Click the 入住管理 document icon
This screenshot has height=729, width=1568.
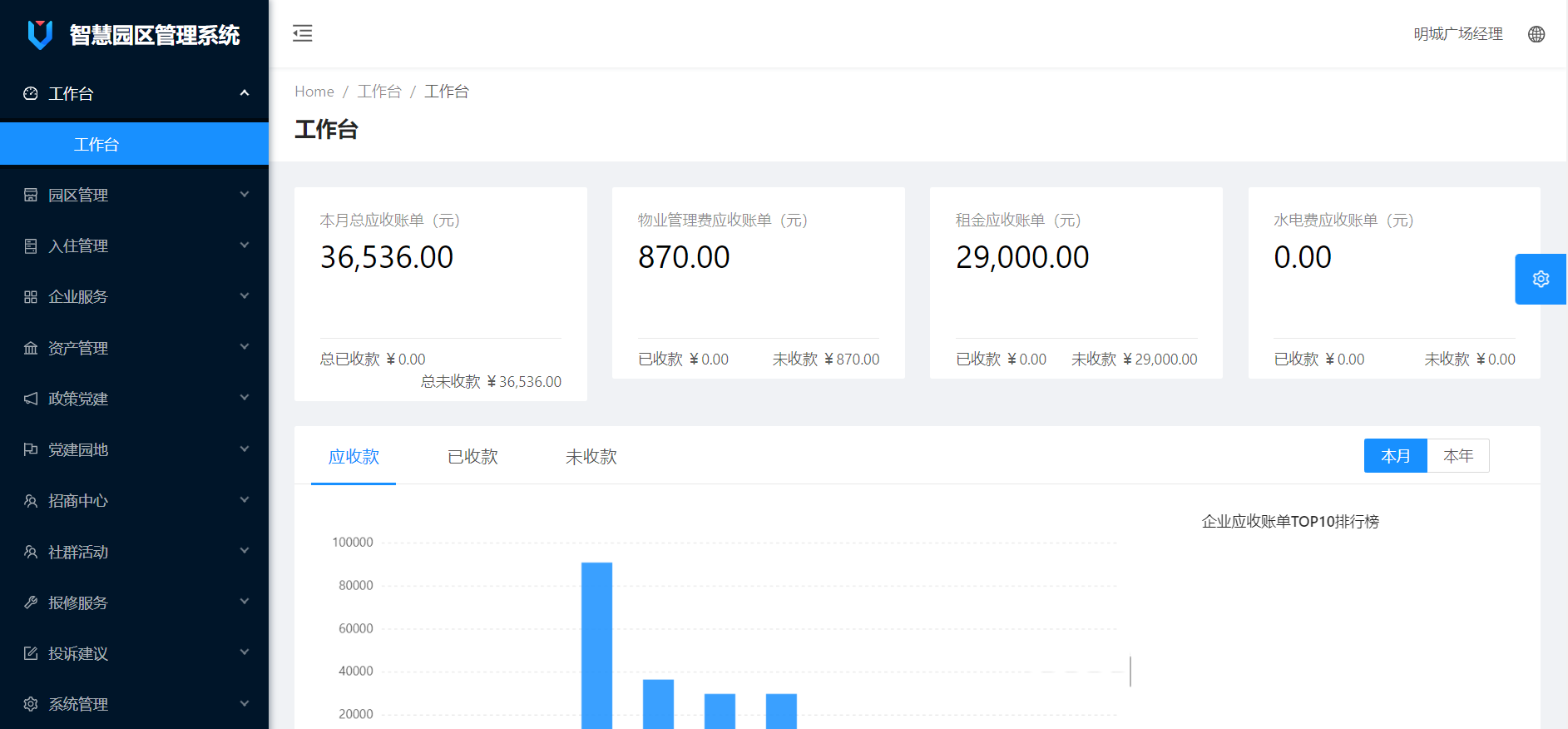click(x=31, y=245)
